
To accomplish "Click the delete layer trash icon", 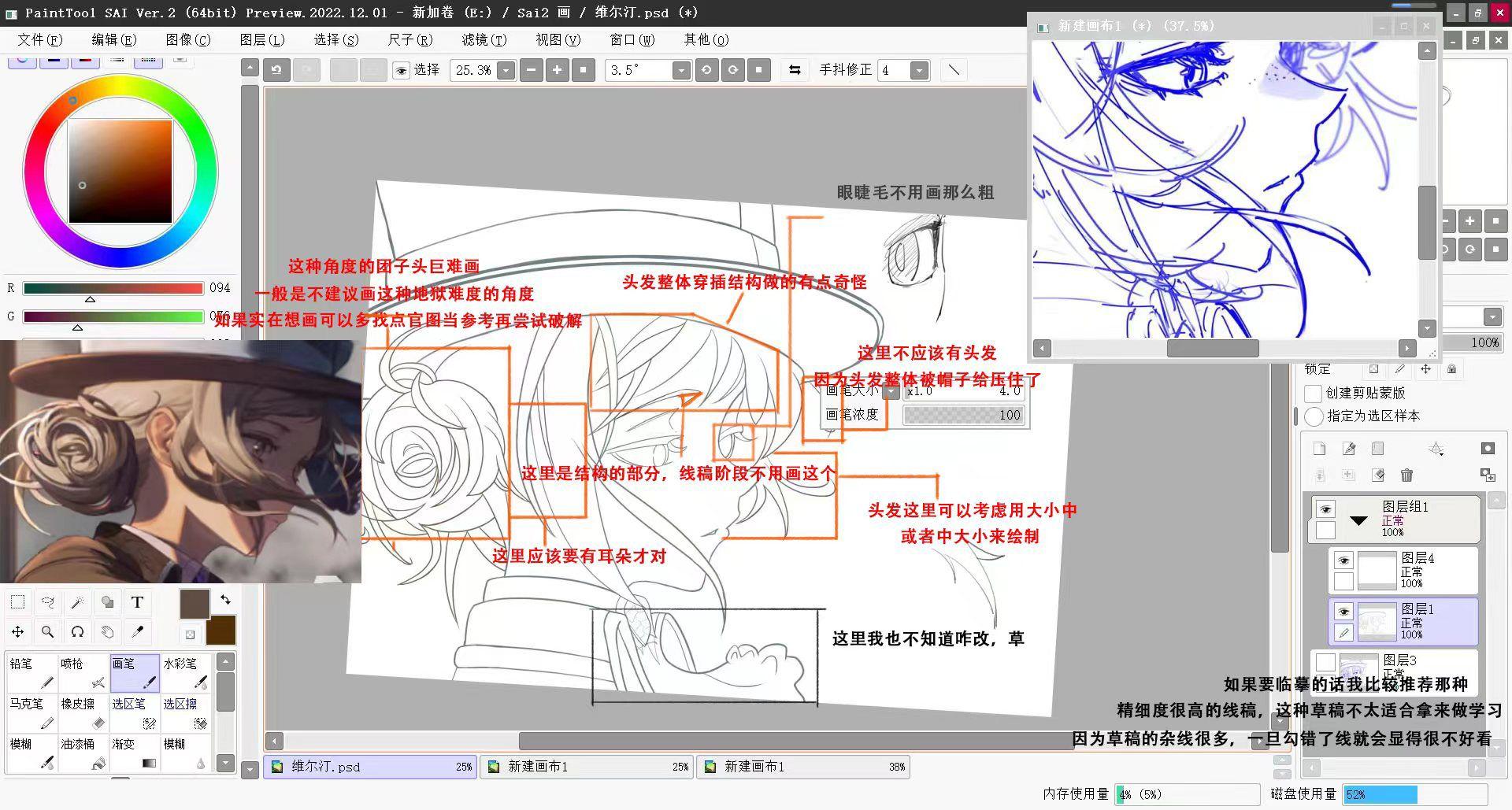I will [x=1407, y=475].
